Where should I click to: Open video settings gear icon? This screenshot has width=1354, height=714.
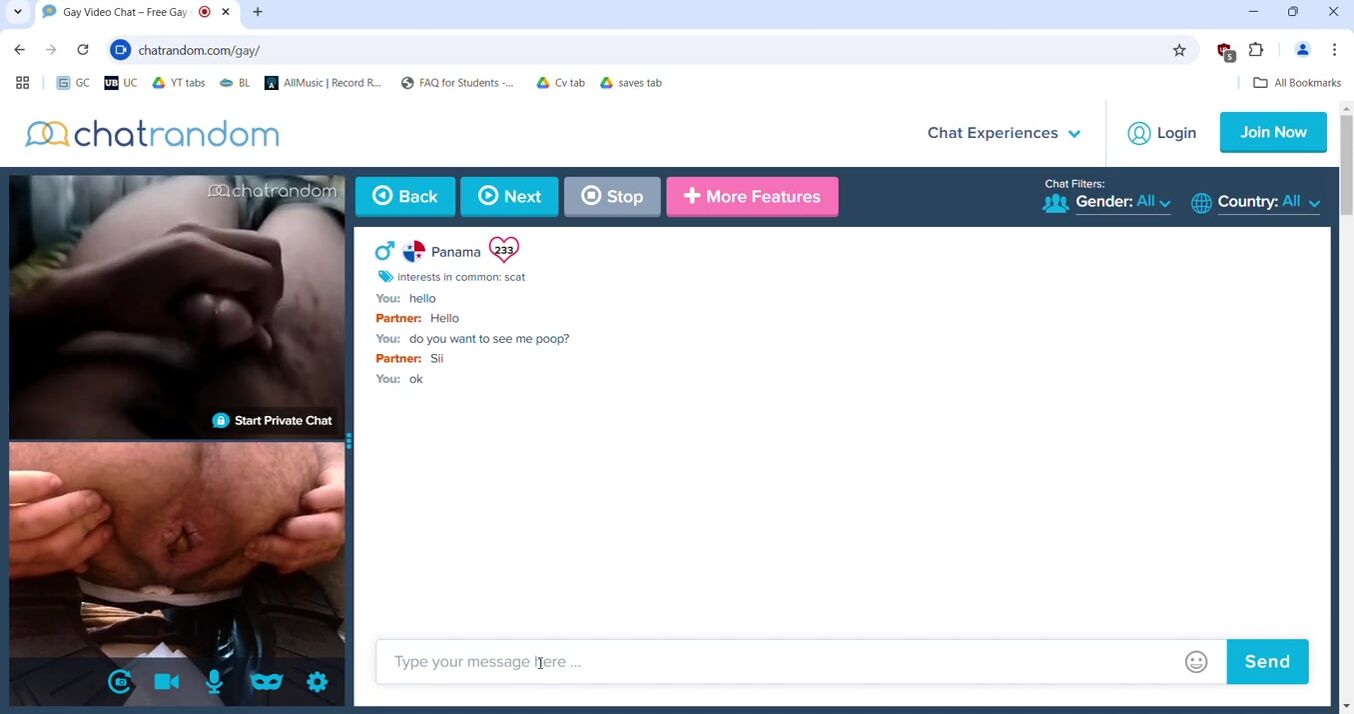(317, 682)
